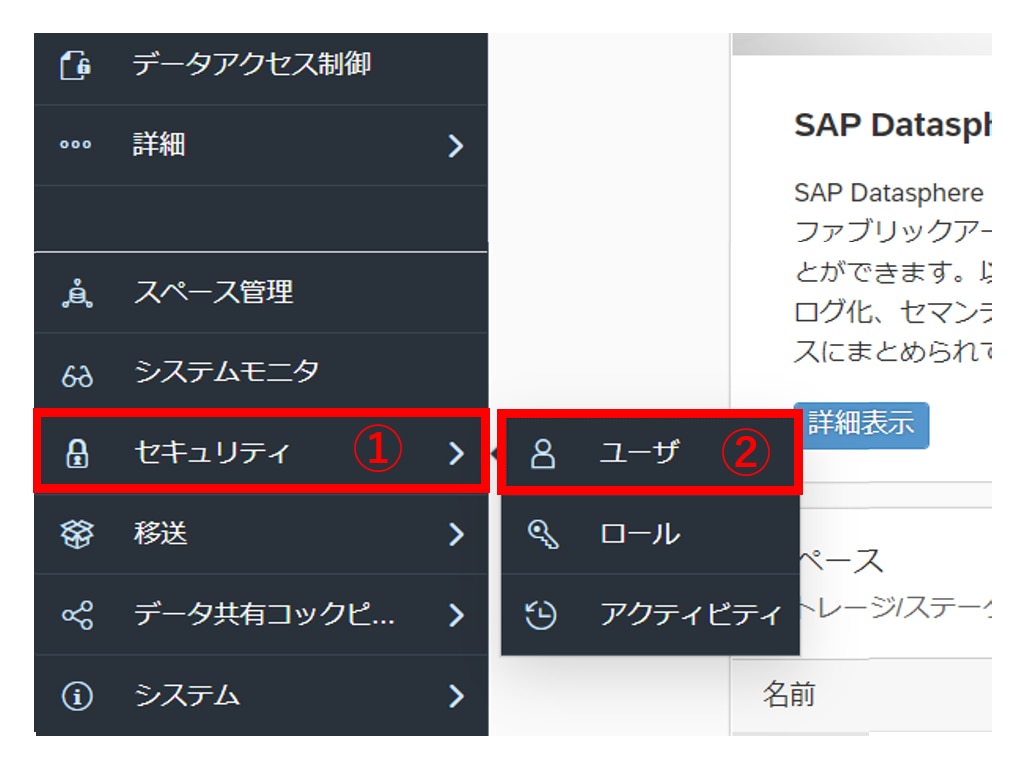Select アクティビティ from the security submenu

click(689, 615)
